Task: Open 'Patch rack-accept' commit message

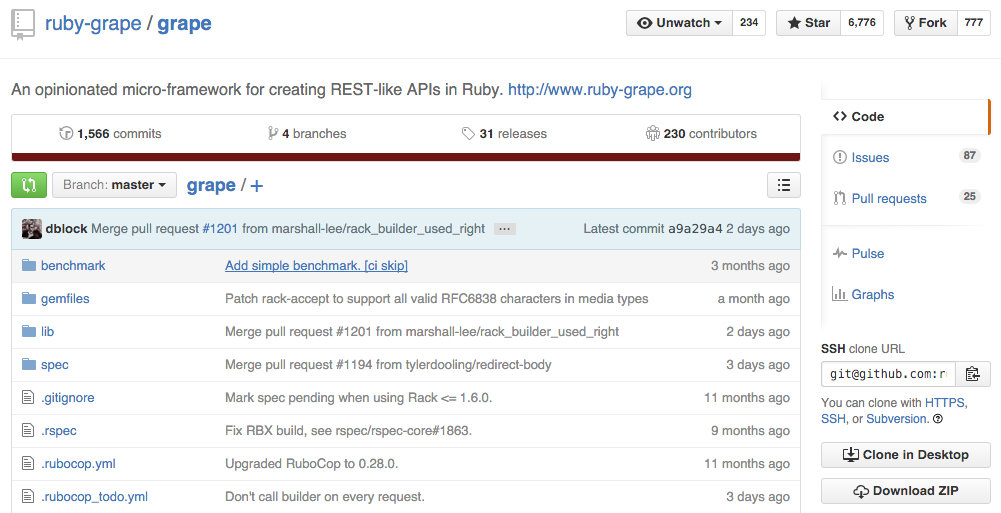Action: pyautogui.click(x=437, y=299)
